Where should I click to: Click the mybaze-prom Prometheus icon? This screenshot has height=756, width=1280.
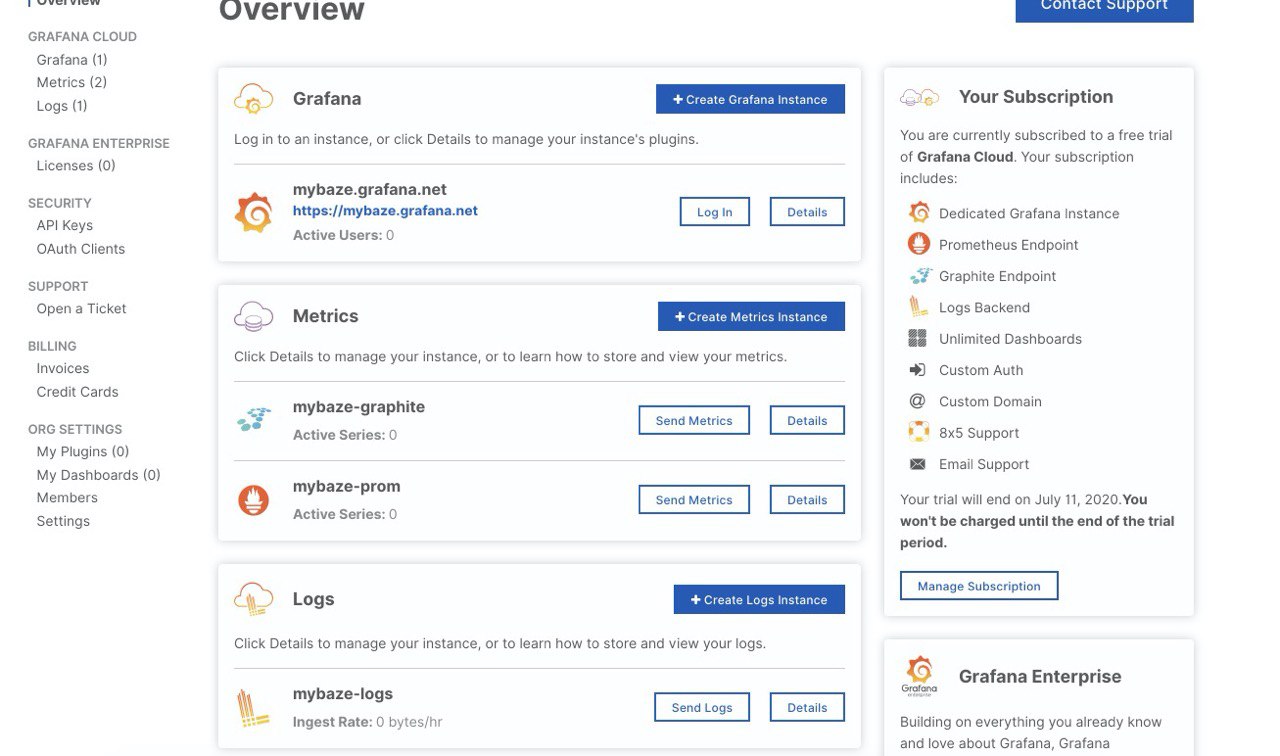click(253, 499)
